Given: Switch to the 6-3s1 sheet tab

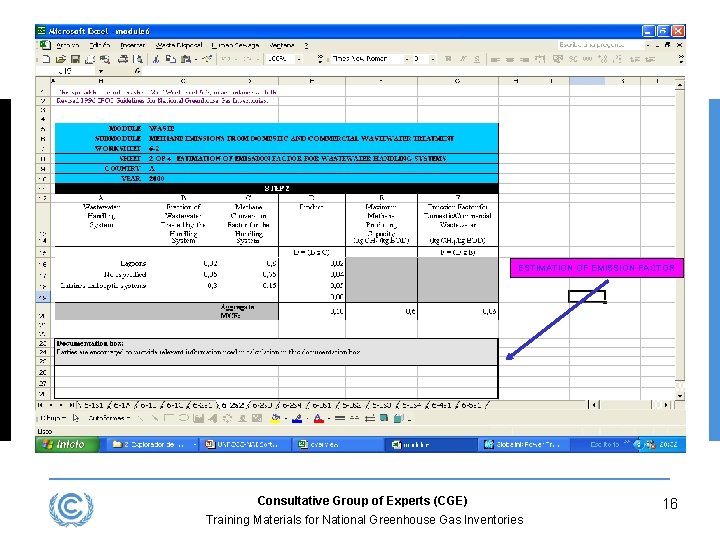Looking at the screenshot, I should [321, 405].
